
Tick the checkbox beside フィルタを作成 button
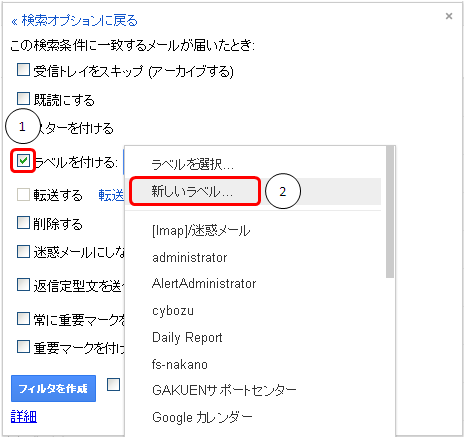(x=113, y=385)
